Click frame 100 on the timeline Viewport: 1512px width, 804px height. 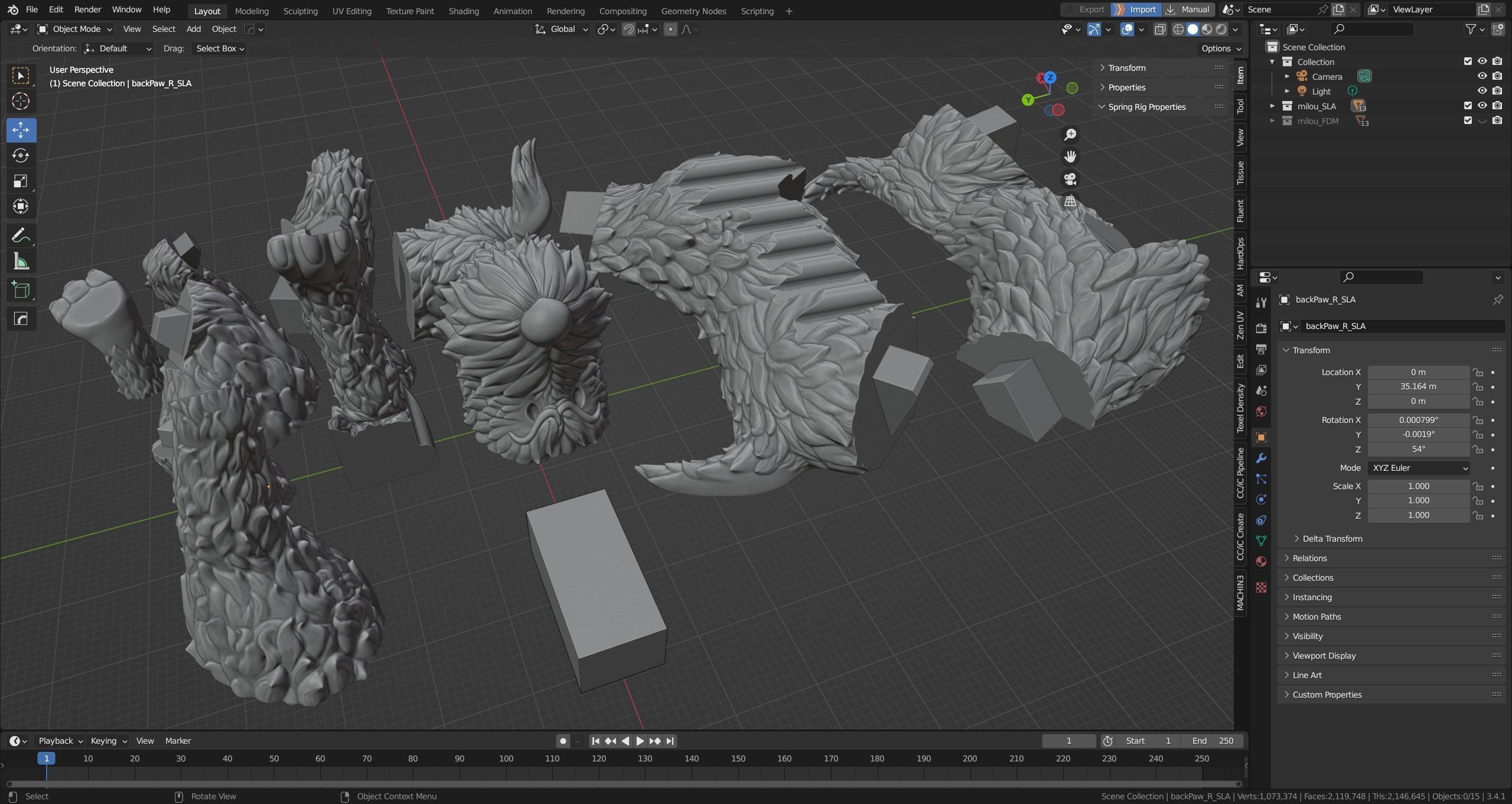tap(506, 759)
